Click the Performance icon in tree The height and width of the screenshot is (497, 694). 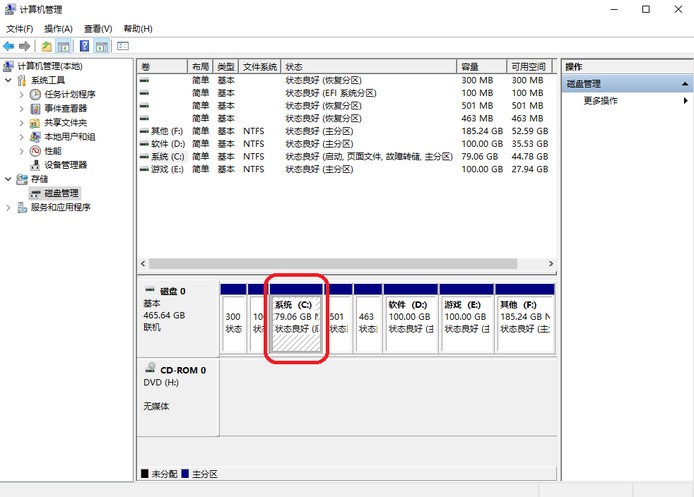pyautogui.click(x=35, y=151)
